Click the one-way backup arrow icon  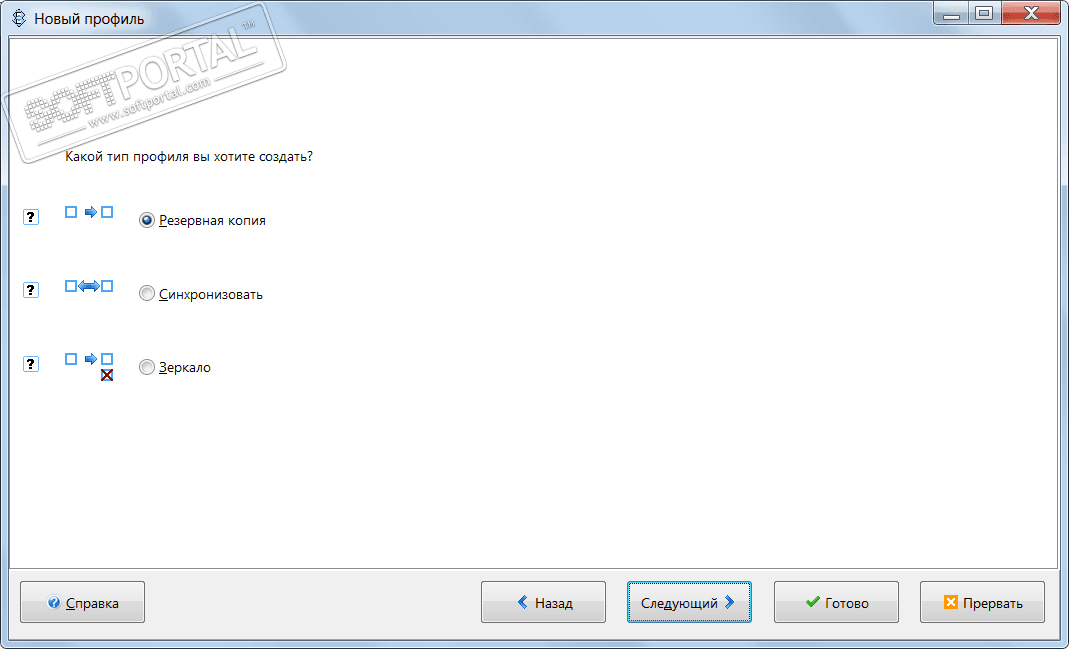click(x=89, y=213)
